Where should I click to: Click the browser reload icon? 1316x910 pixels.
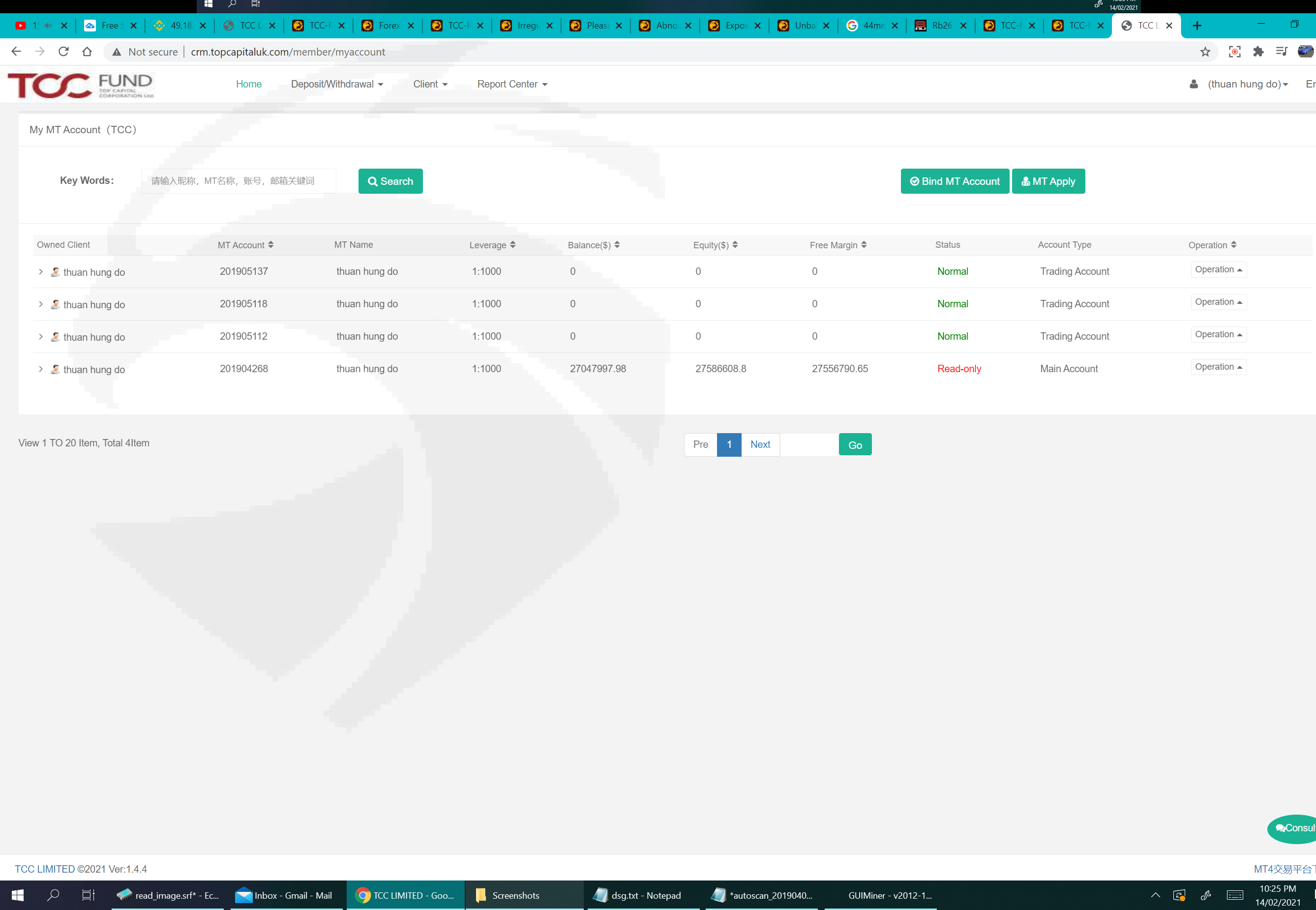coord(63,52)
